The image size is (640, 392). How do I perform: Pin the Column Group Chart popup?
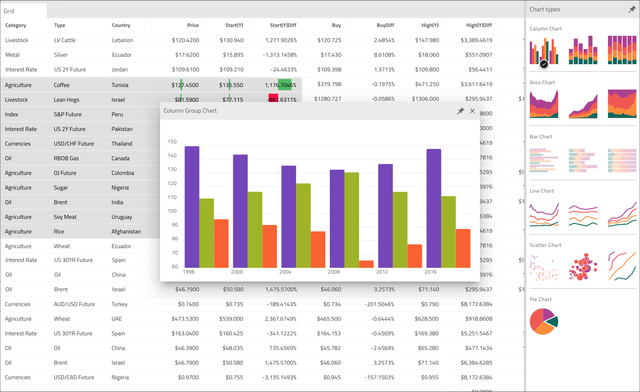click(x=460, y=111)
